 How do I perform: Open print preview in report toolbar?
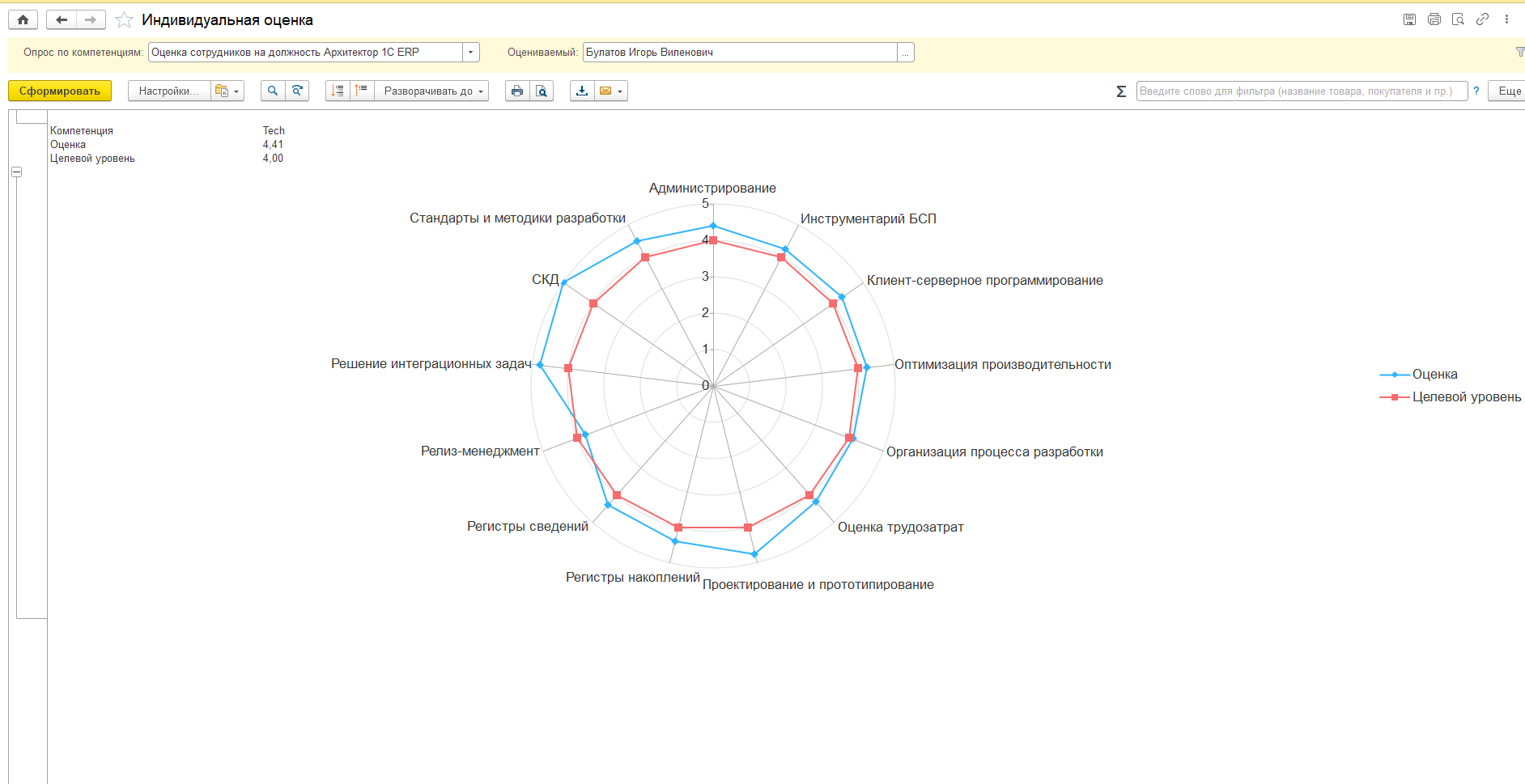click(x=542, y=91)
